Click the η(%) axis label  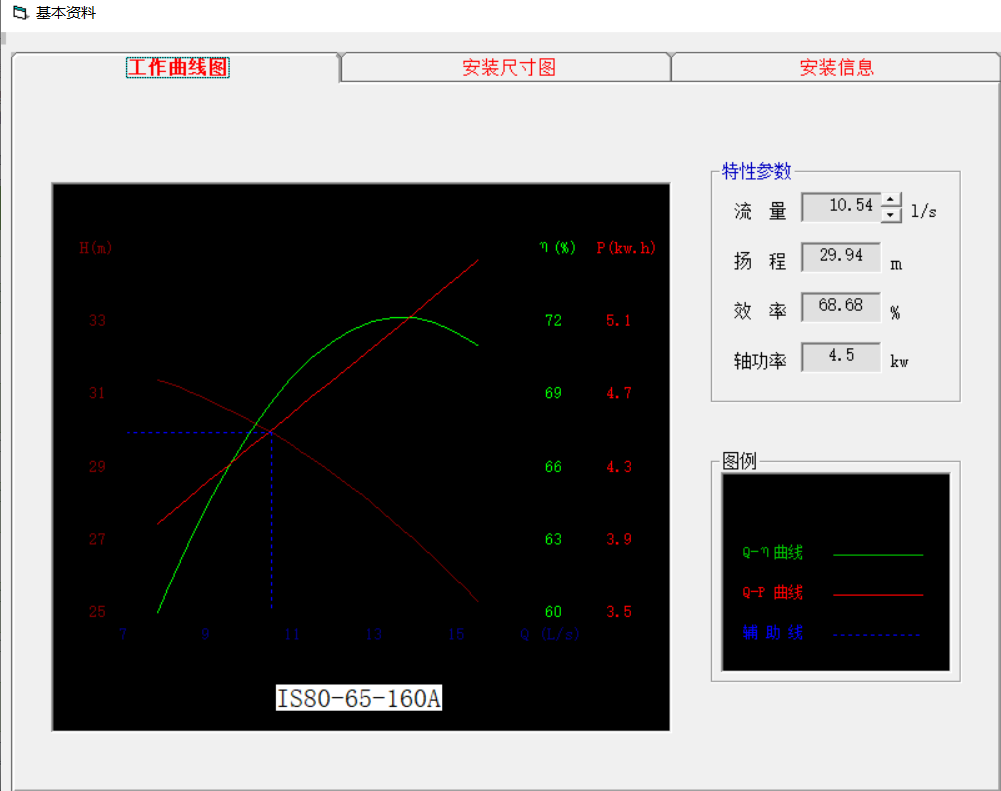pos(557,248)
